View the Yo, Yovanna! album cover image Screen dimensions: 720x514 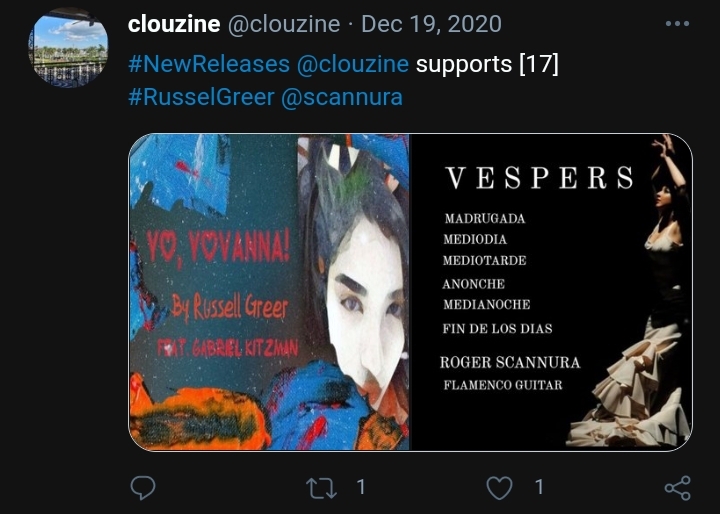[269, 292]
